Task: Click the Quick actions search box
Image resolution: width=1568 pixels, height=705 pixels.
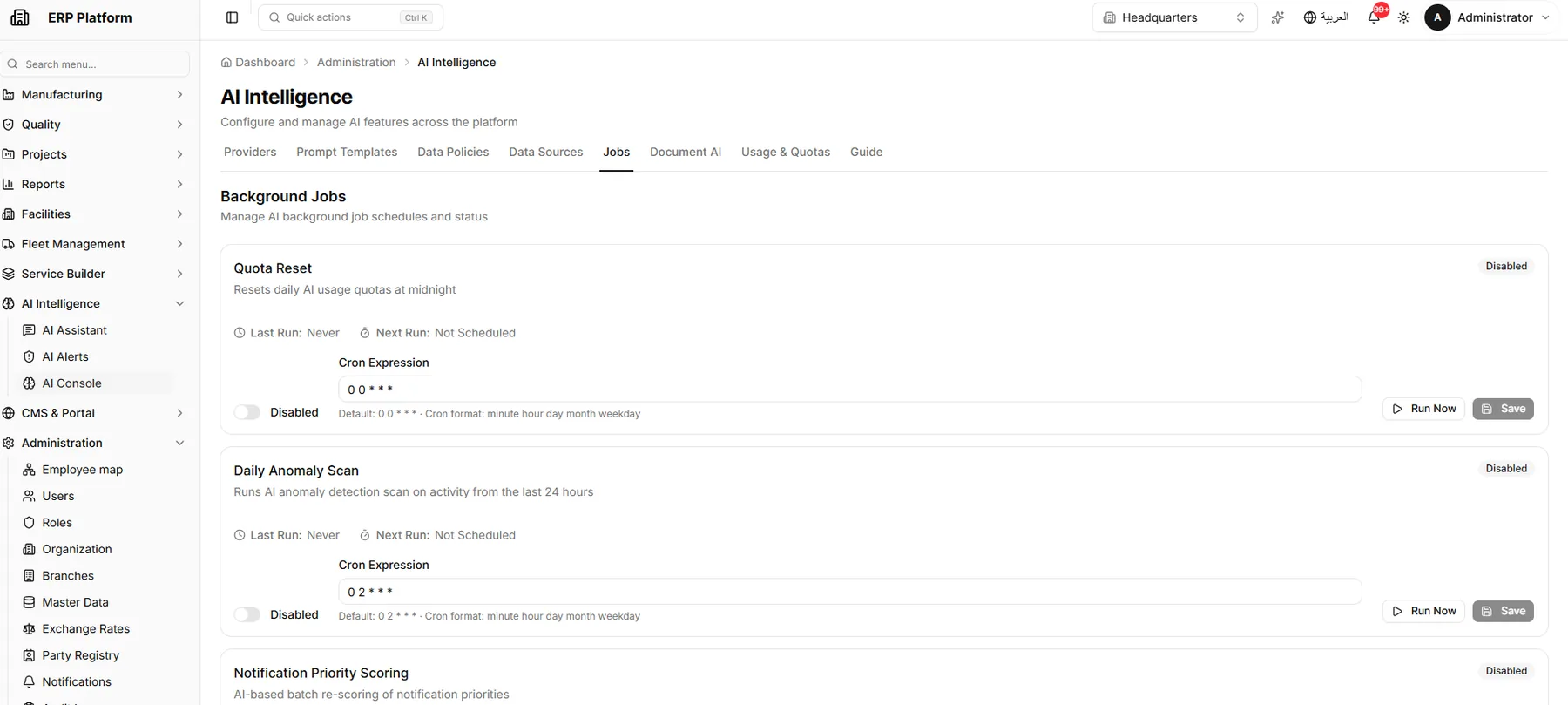Action: pyautogui.click(x=350, y=17)
